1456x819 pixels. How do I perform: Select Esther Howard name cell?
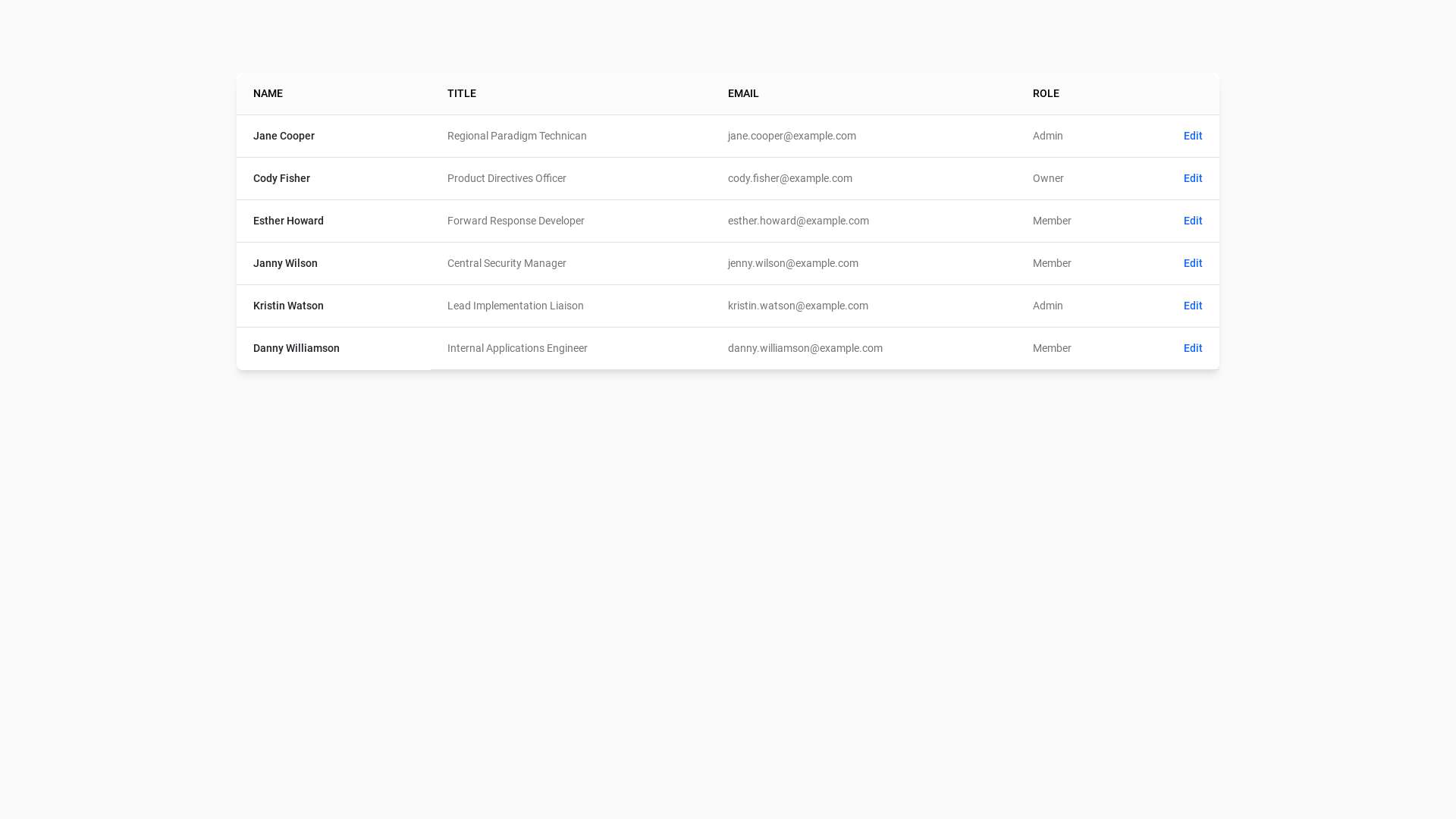(x=288, y=221)
